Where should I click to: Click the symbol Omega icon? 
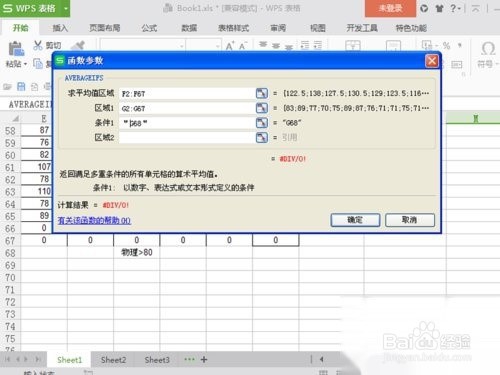point(488,48)
